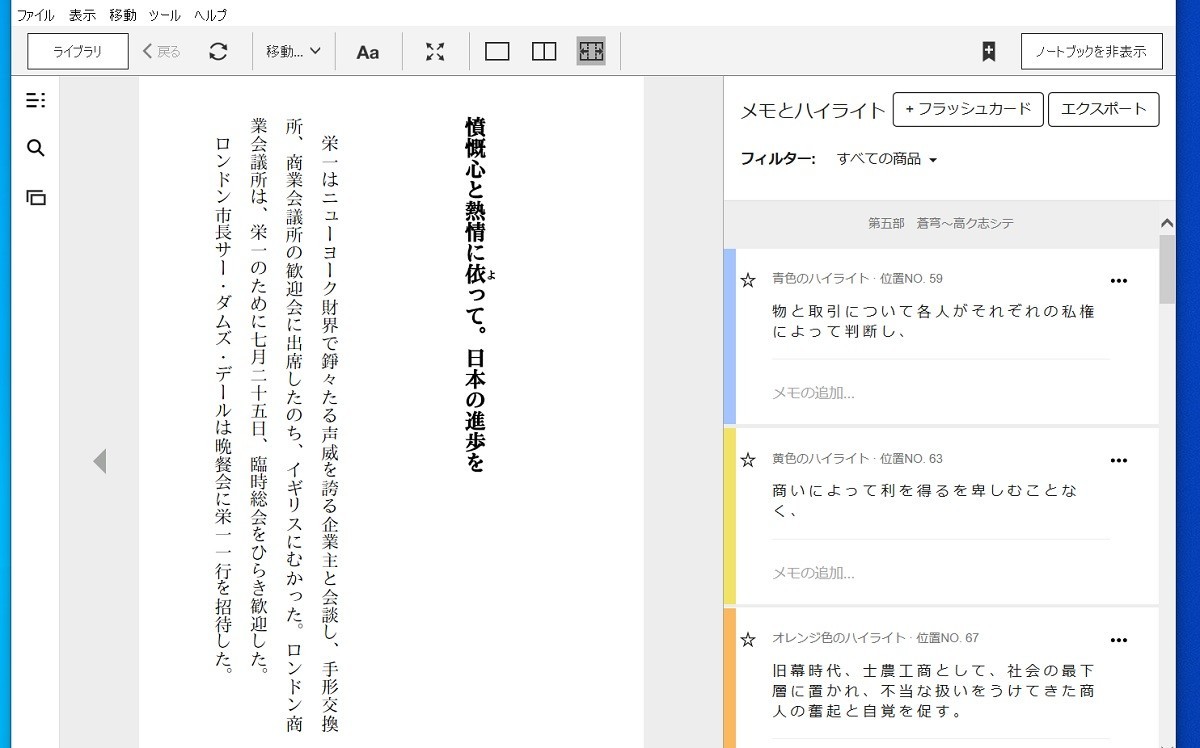
Task: Add a bookmark with the flag icon
Action: point(988,51)
